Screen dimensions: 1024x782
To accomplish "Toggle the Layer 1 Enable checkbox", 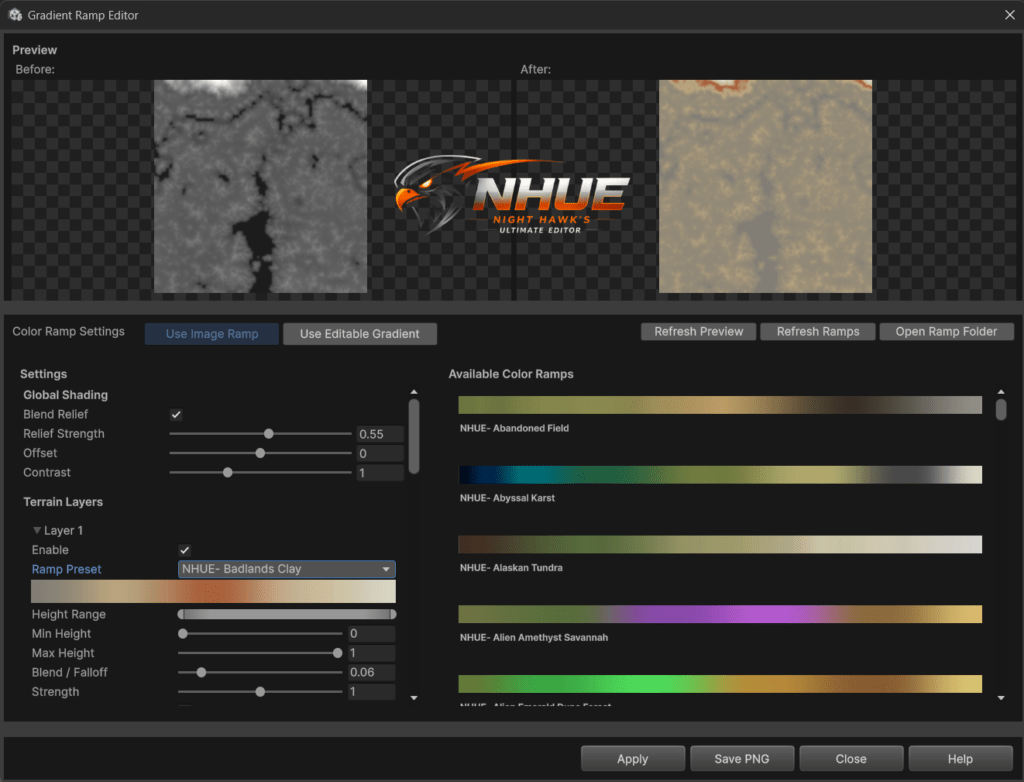I will pos(185,550).
